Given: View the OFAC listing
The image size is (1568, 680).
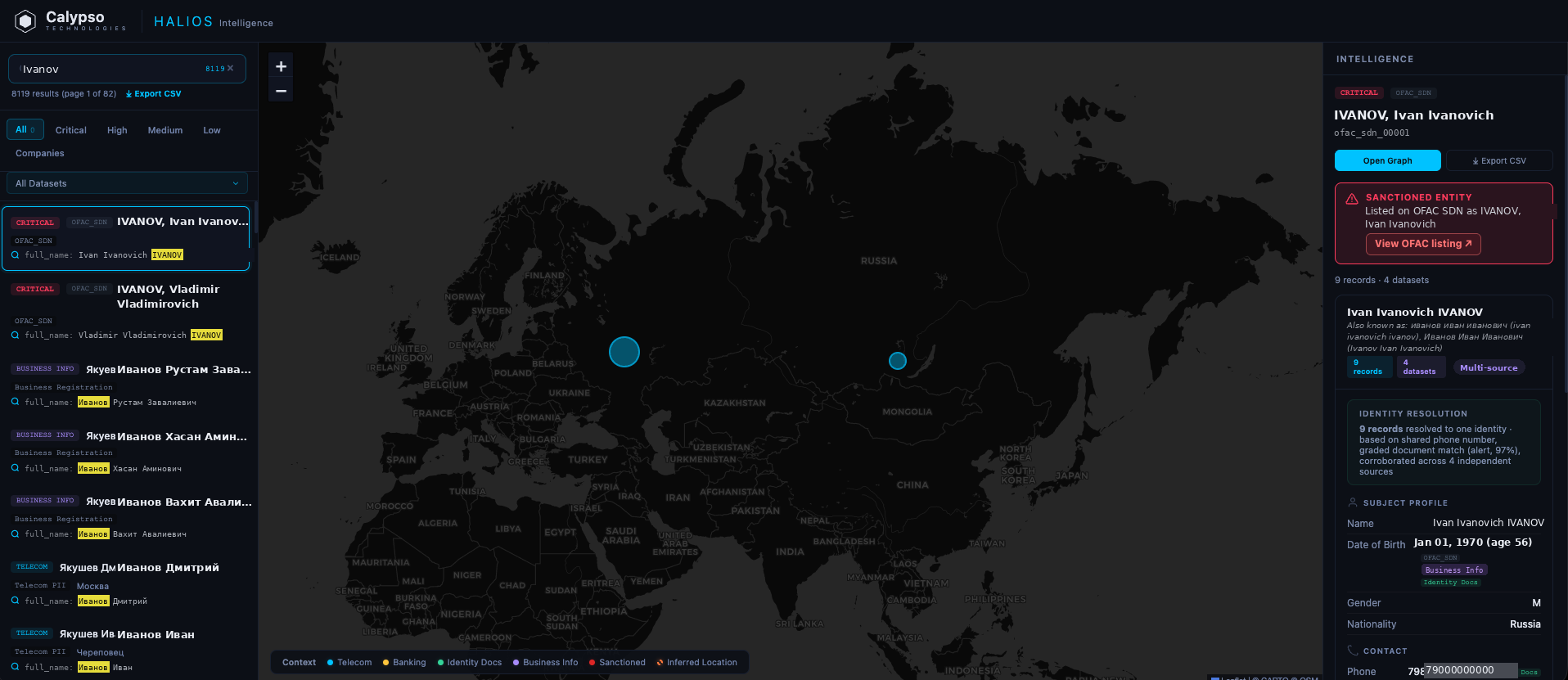Looking at the screenshot, I should tap(1422, 244).
